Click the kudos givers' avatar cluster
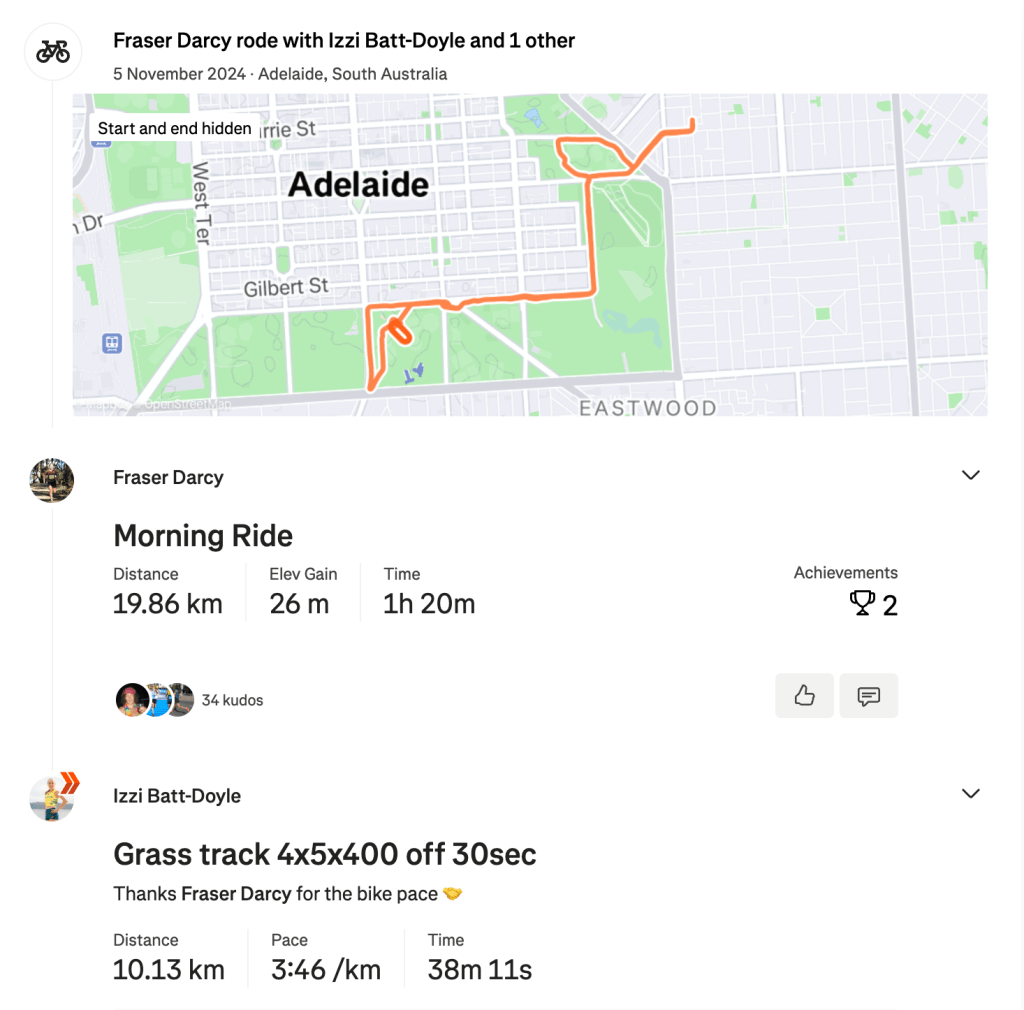Viewport: 1024px width, 1010px height. (x=155, y=700)
